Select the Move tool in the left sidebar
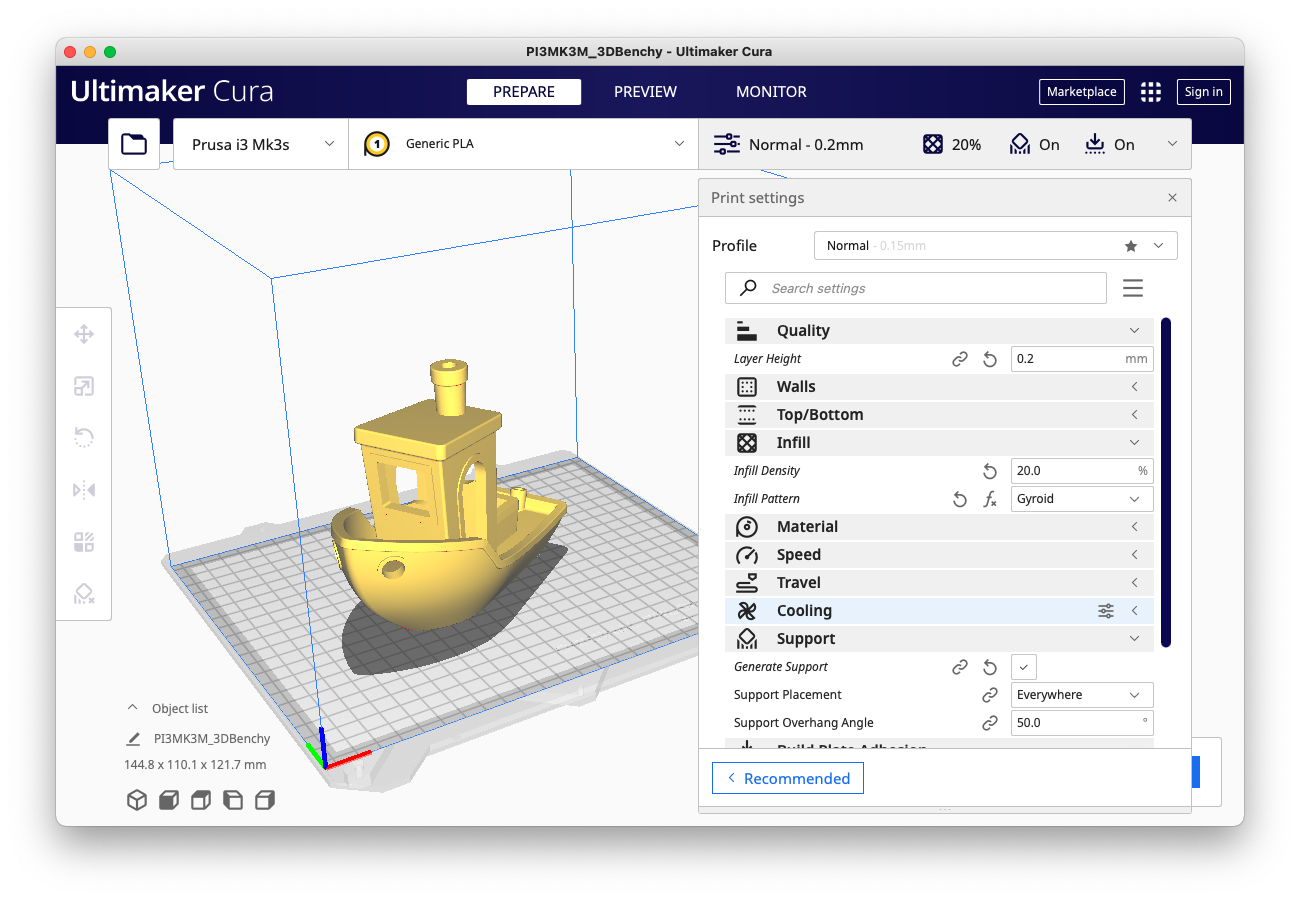The width and height of the screenshot is (1300, 900). 84,334
